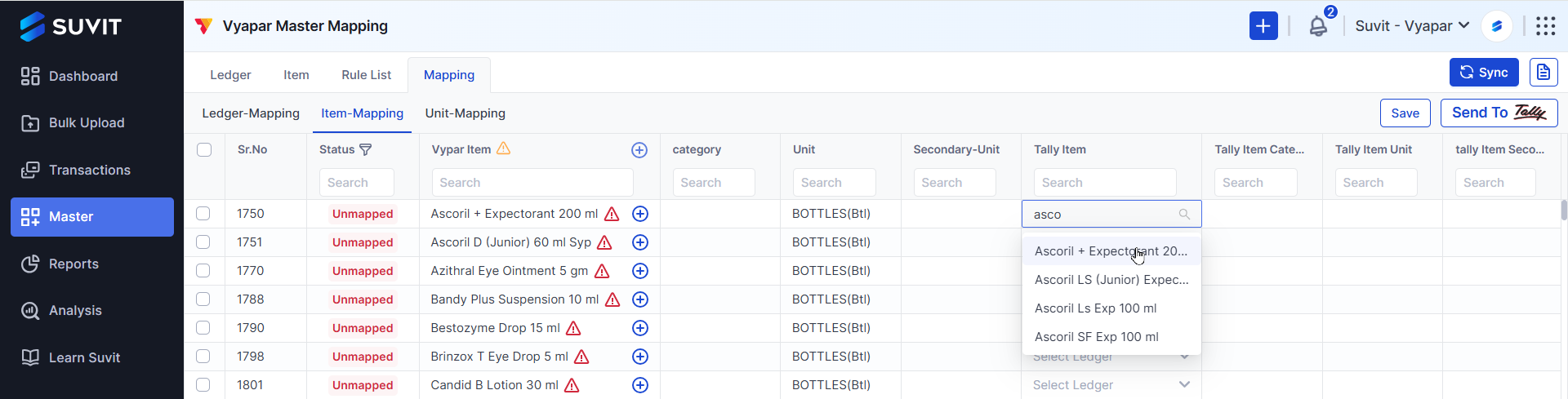1568x399 pixels.
Task: Click plus icon for Ascoril D (Junior) row
Action: coord(640,242)
